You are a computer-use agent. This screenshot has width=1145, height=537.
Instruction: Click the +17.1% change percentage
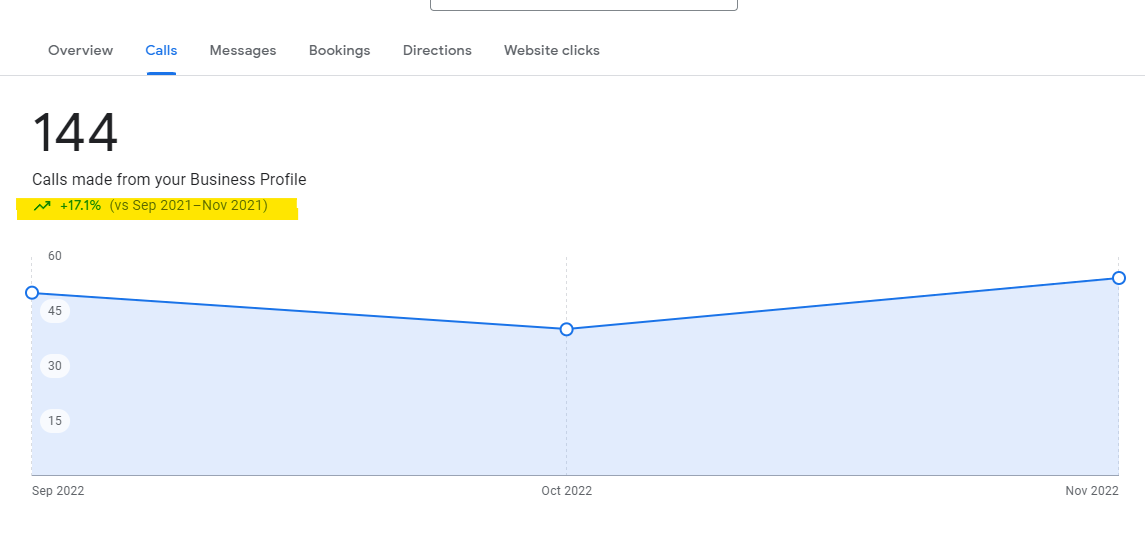coord(80,206)
